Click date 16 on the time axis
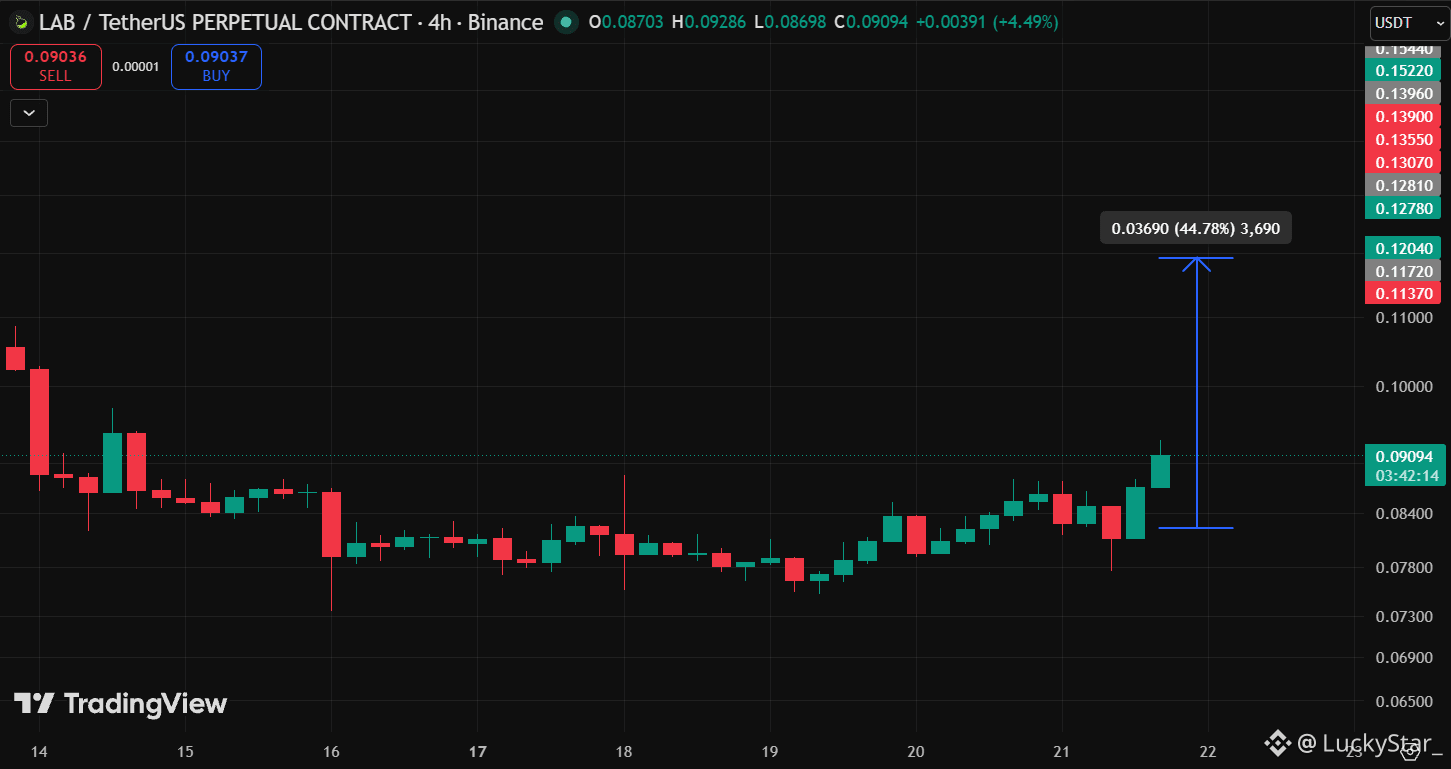Image resolution: width=1451 pixels, height=769 pixels. pyautogui.click(x=332, y=751)
